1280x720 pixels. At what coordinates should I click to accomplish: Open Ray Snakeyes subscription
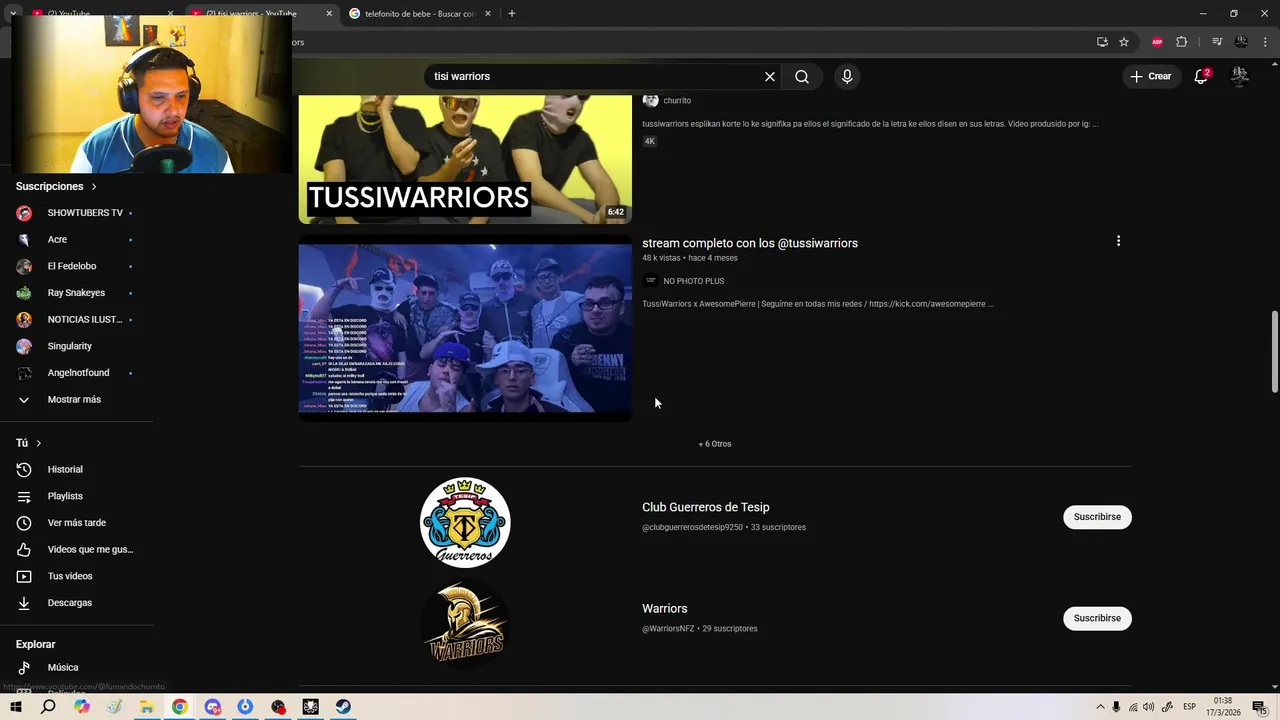(77, 293)
